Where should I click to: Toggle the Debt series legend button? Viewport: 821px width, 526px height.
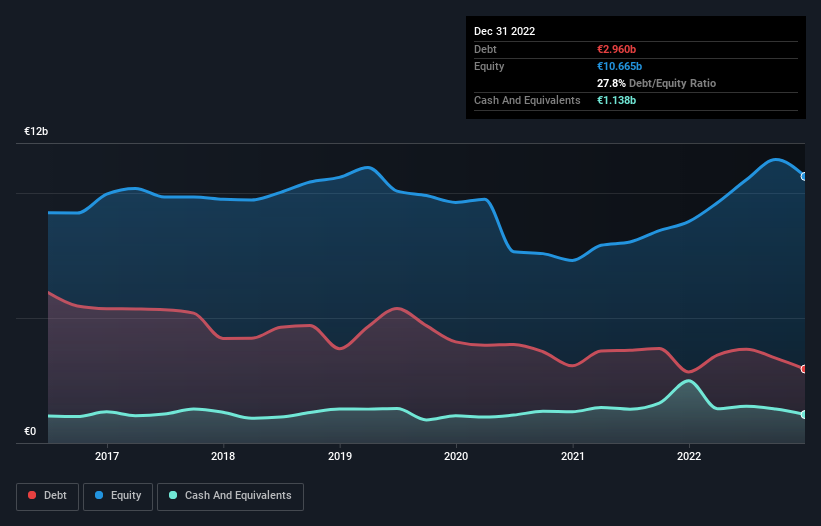point(48,496)
